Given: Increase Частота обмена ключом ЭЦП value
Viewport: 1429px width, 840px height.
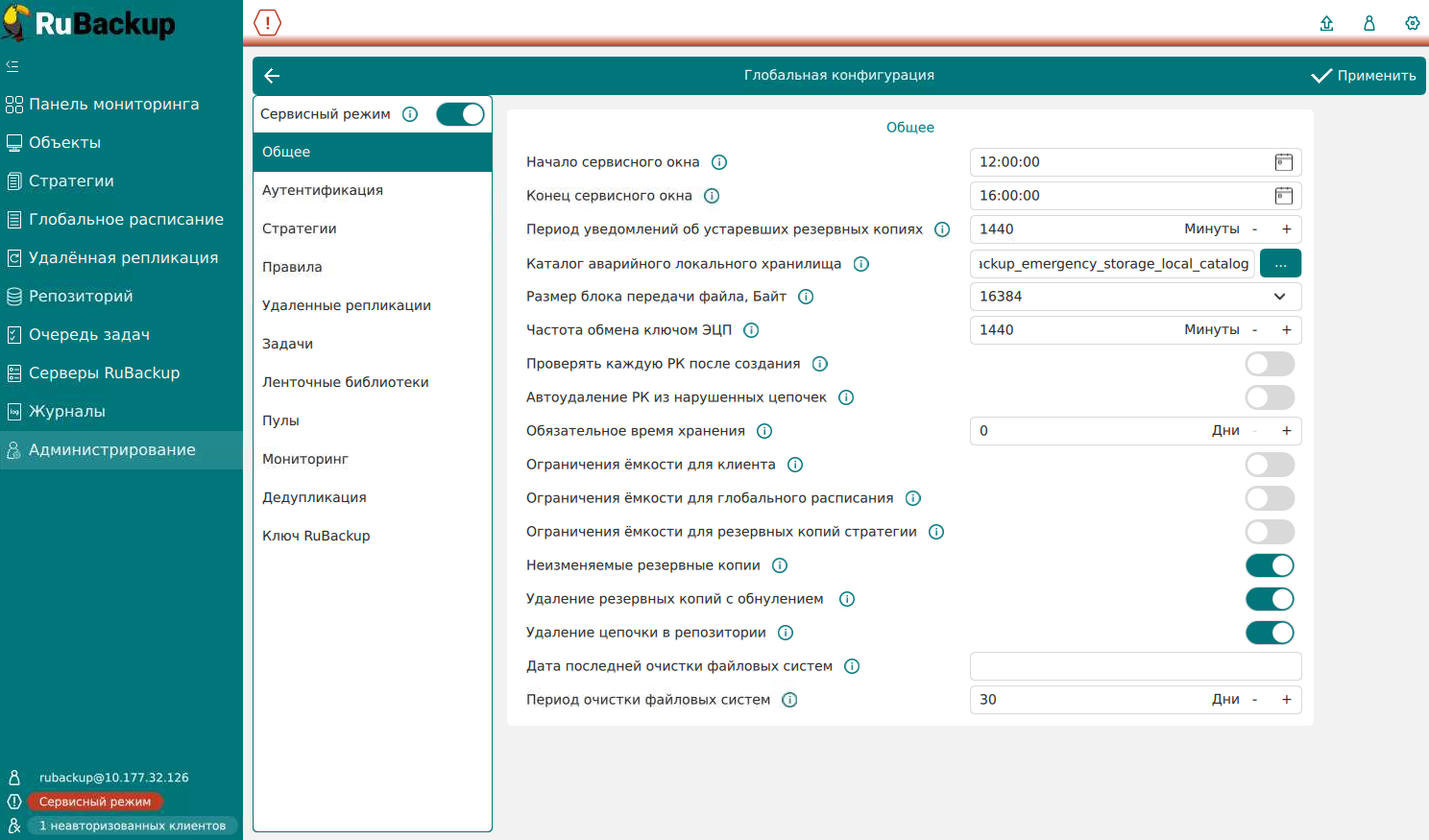Looking at the screenshot, I should point(1287,330).
